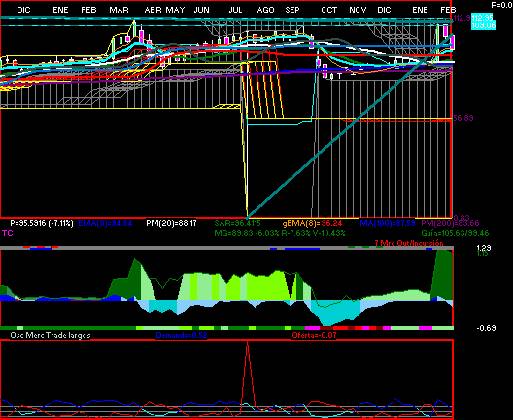This screenshot has width=513, height=420.
Task: Click the P=95.5916 (-7.11%) price readout
Action: click(x=42, y=223)
